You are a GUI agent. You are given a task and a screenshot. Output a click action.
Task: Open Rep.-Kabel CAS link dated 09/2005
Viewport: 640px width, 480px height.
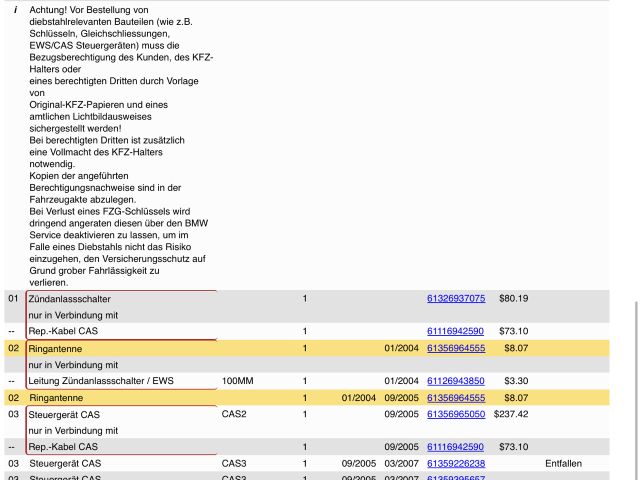tap(455, 447)
